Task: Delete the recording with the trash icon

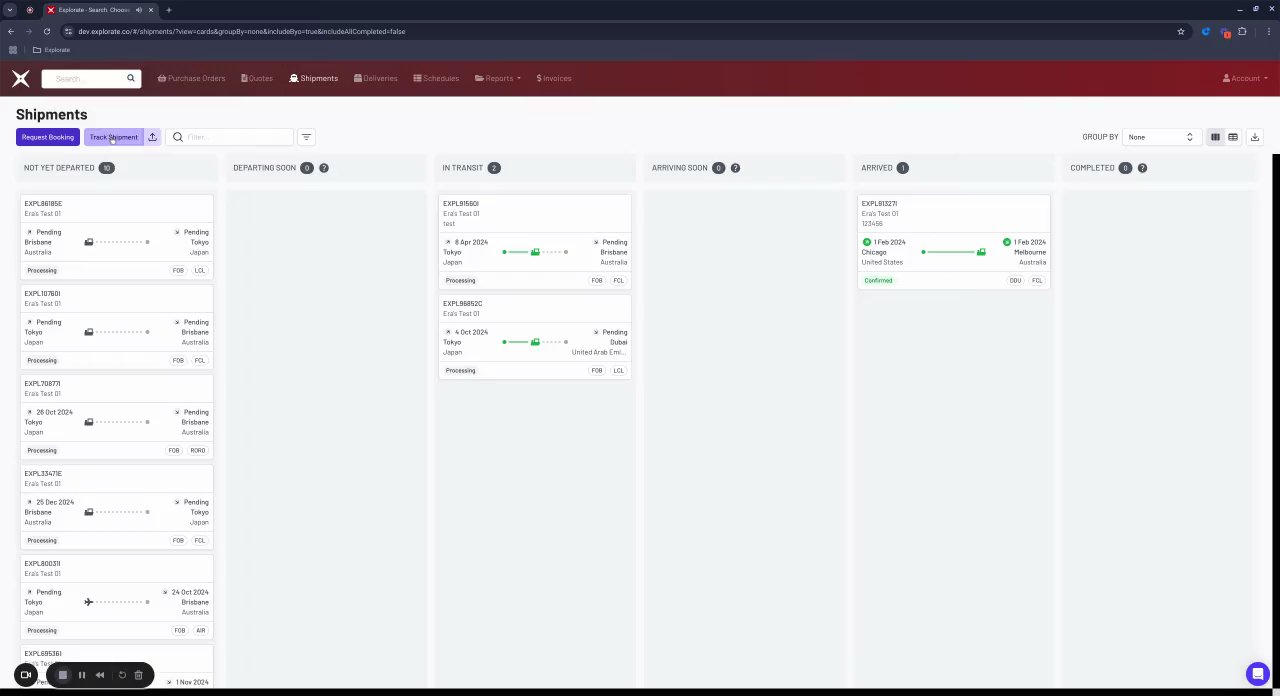Action: click(x=138, y=675)
